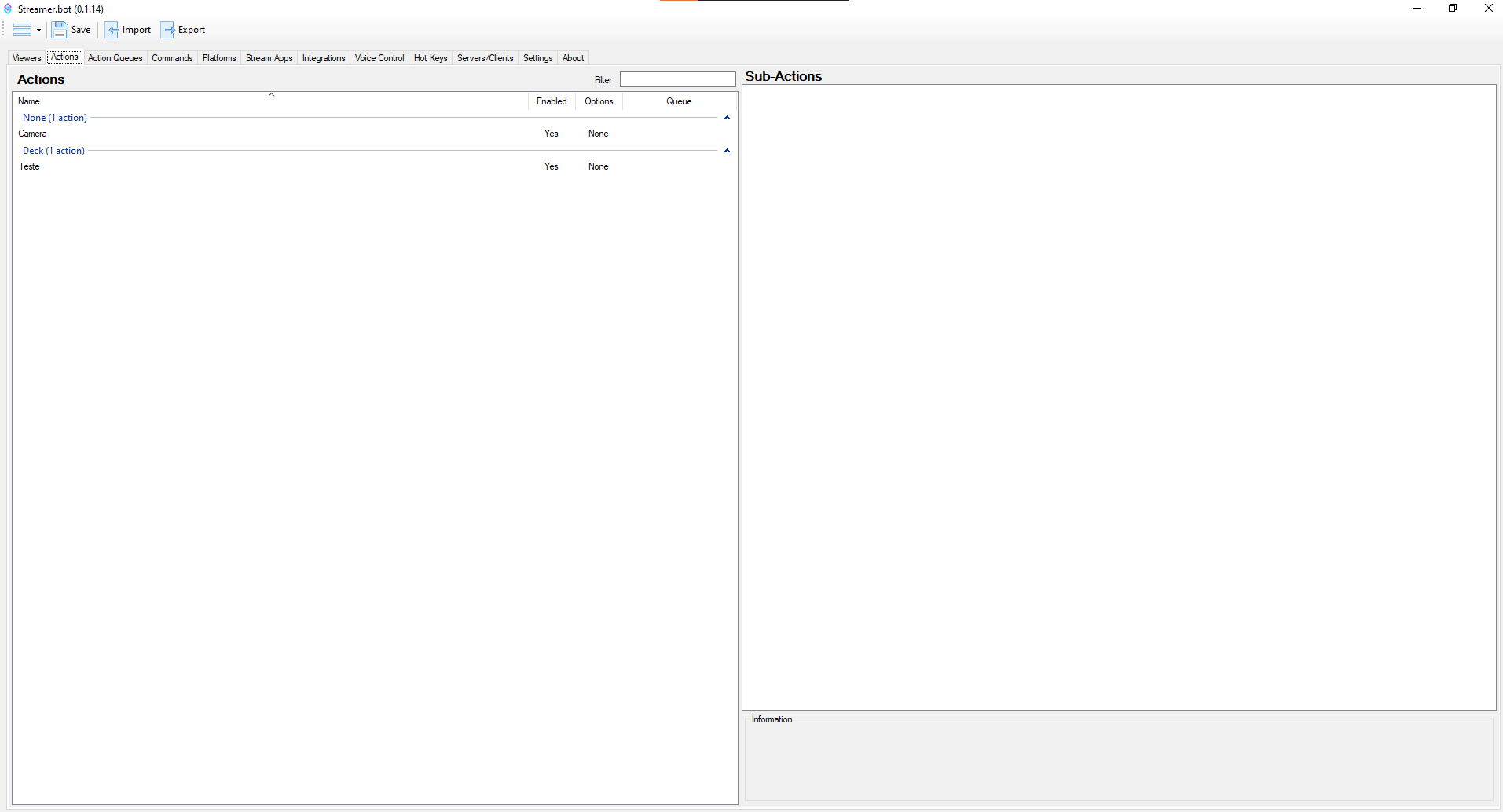Switch to the Viewers tab
The image size is (1503, 812).
27,57
